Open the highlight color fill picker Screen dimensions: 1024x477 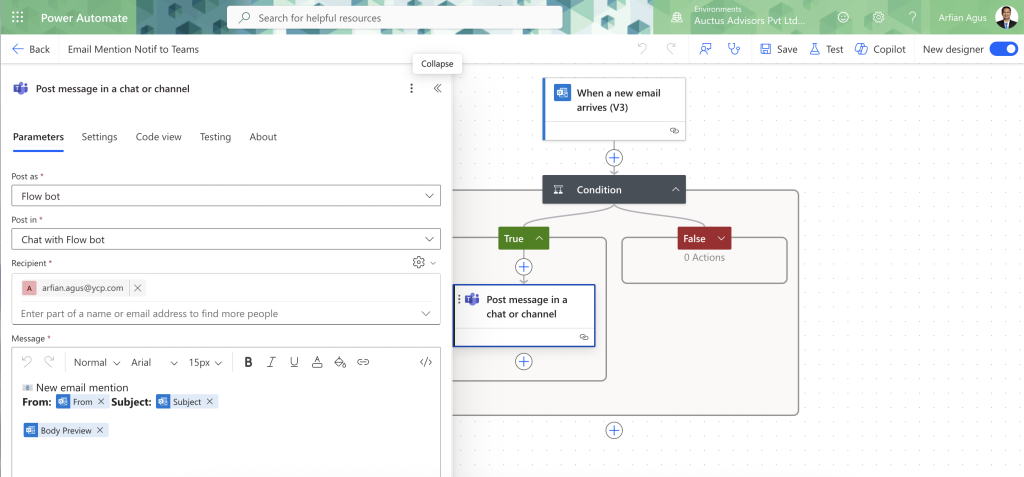click(x=340, y=362)
